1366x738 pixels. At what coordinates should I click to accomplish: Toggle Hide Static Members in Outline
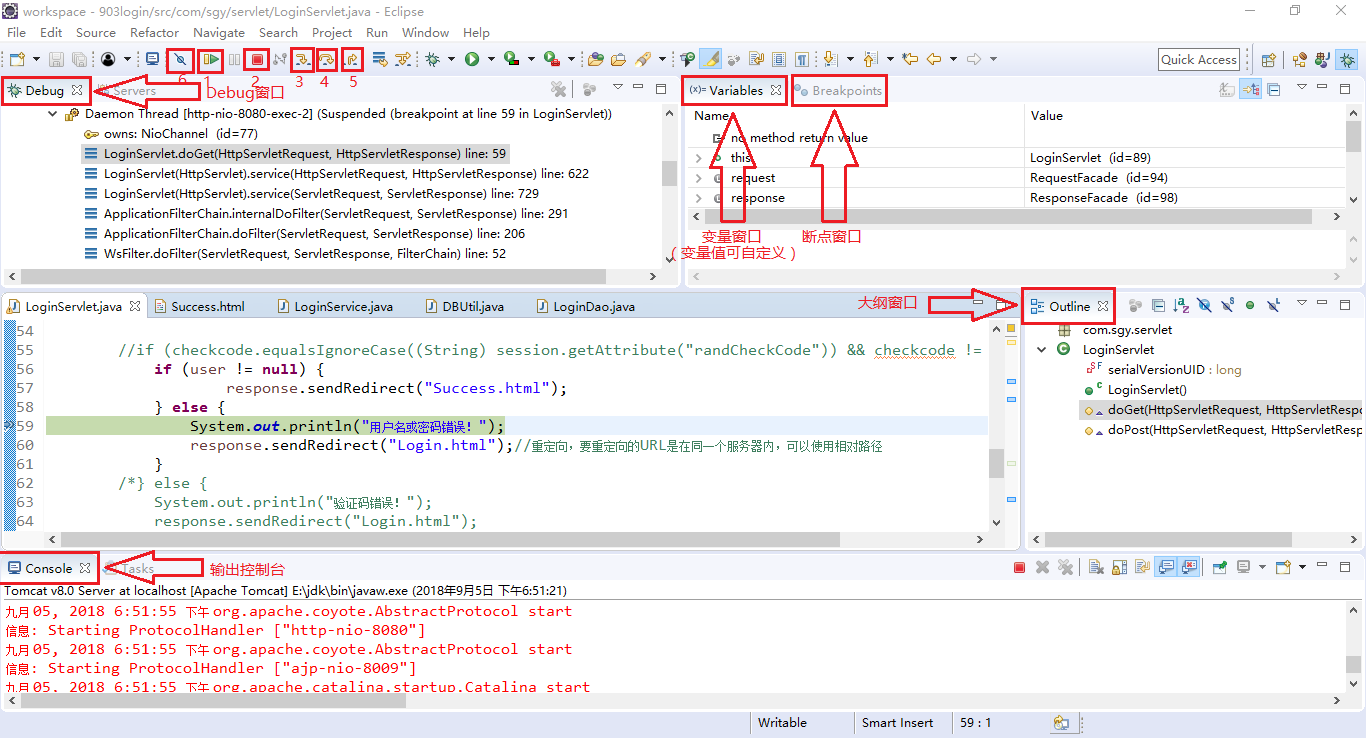pos(1227,306)
